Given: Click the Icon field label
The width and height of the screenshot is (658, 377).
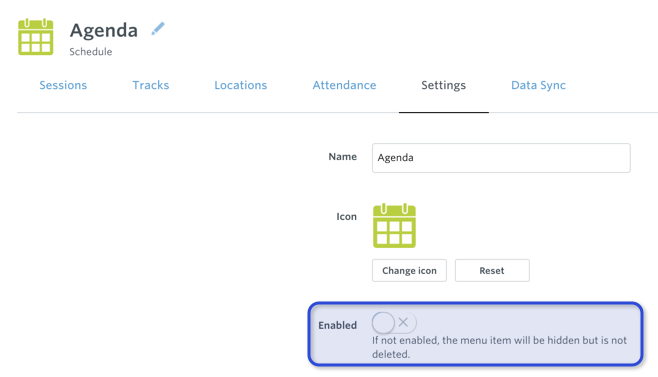Looking at the screenshot, I should click(x=346, y=217).
